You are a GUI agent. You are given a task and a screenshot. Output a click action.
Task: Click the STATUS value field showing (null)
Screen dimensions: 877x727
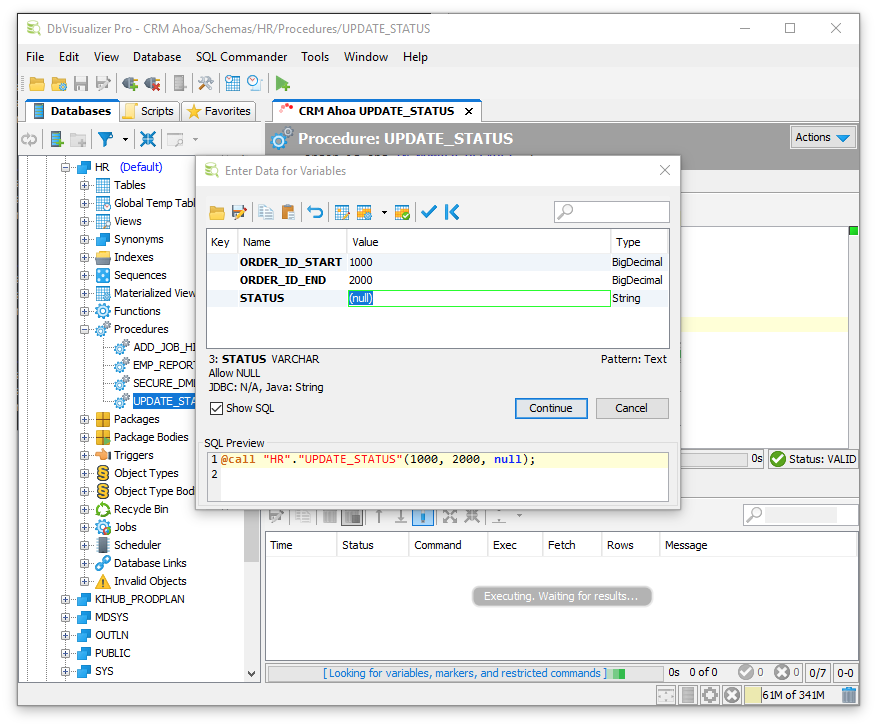point(478,298)
